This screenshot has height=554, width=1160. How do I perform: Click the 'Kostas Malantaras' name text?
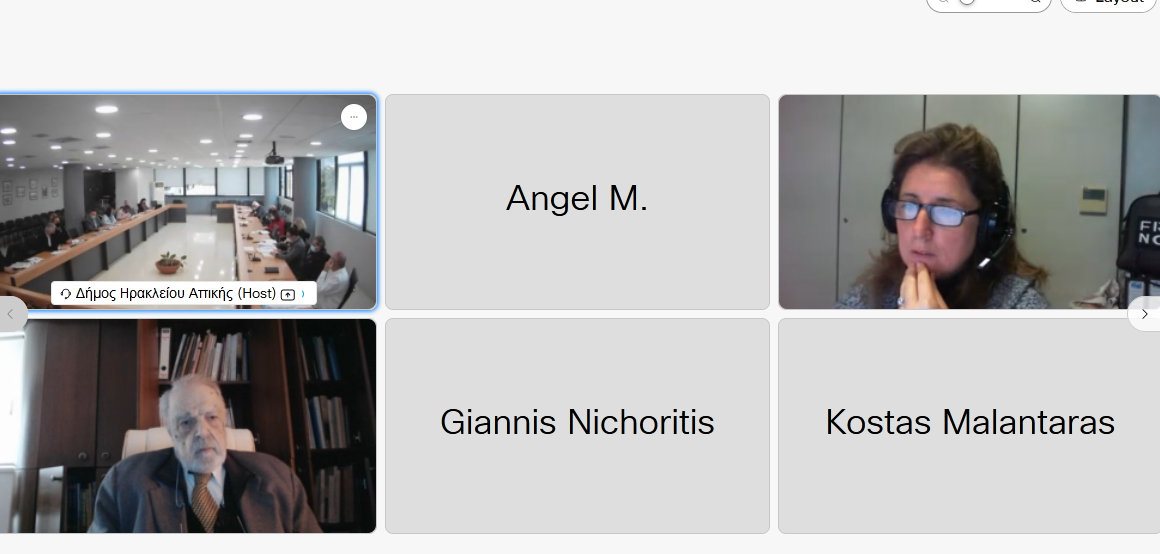tap(970, 422)
